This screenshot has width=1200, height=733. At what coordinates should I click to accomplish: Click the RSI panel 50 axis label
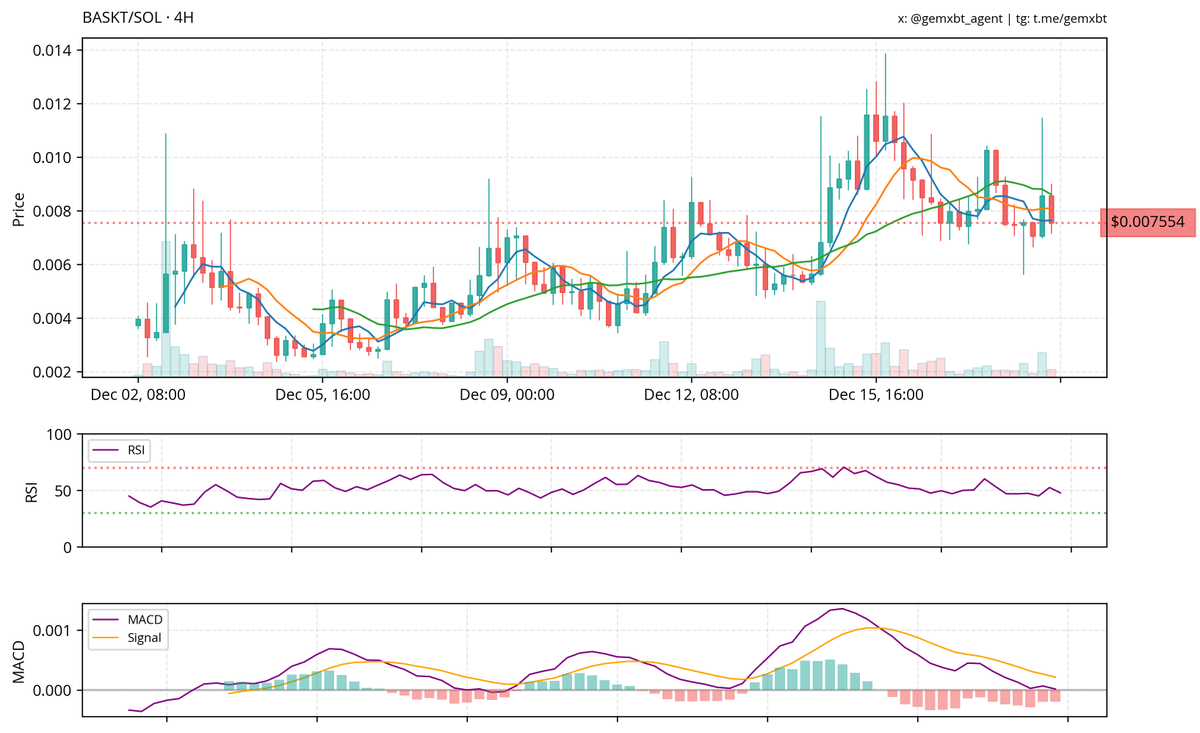point(64,491)
